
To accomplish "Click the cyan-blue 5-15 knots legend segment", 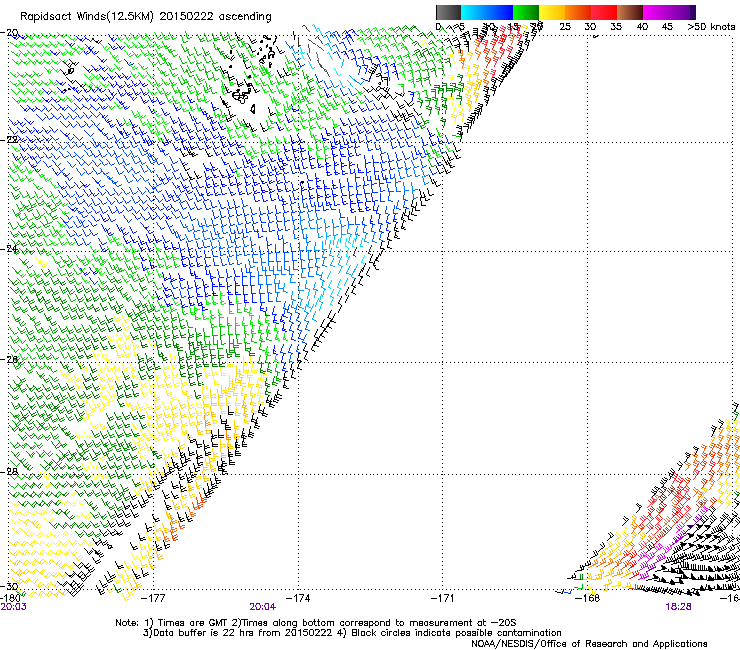I will [x=487, y=12].
